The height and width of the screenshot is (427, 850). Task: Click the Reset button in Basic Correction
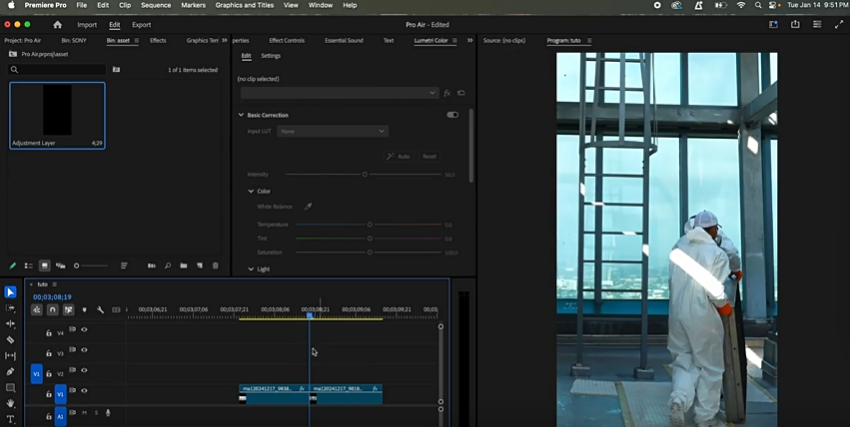(428, 156)
